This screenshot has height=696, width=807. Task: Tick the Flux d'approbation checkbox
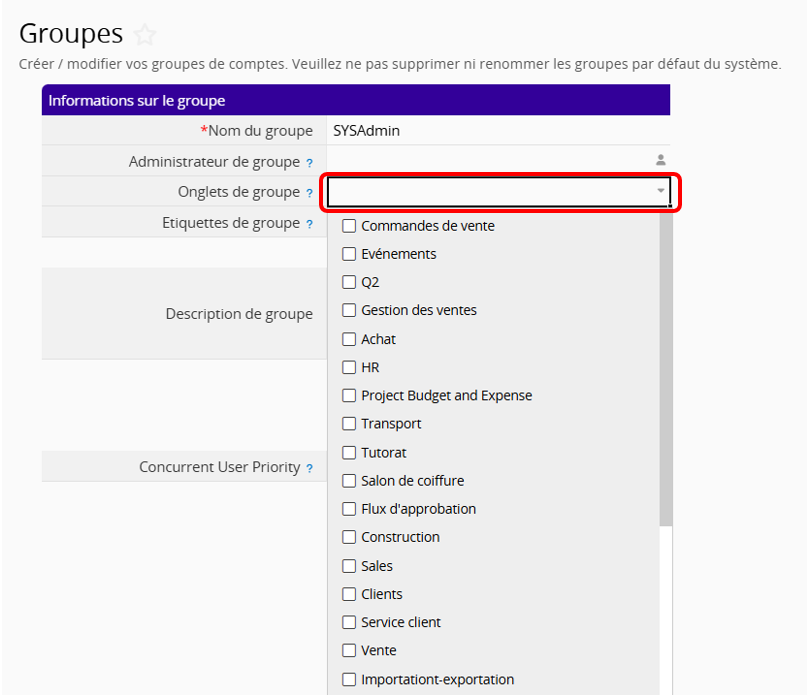tap(349, 509)
